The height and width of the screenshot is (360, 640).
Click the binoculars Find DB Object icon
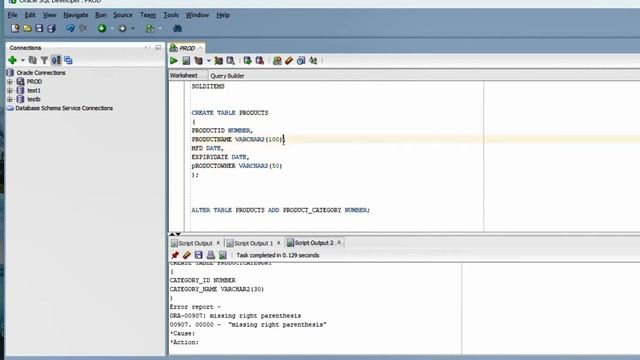click(x=177, y=28)
